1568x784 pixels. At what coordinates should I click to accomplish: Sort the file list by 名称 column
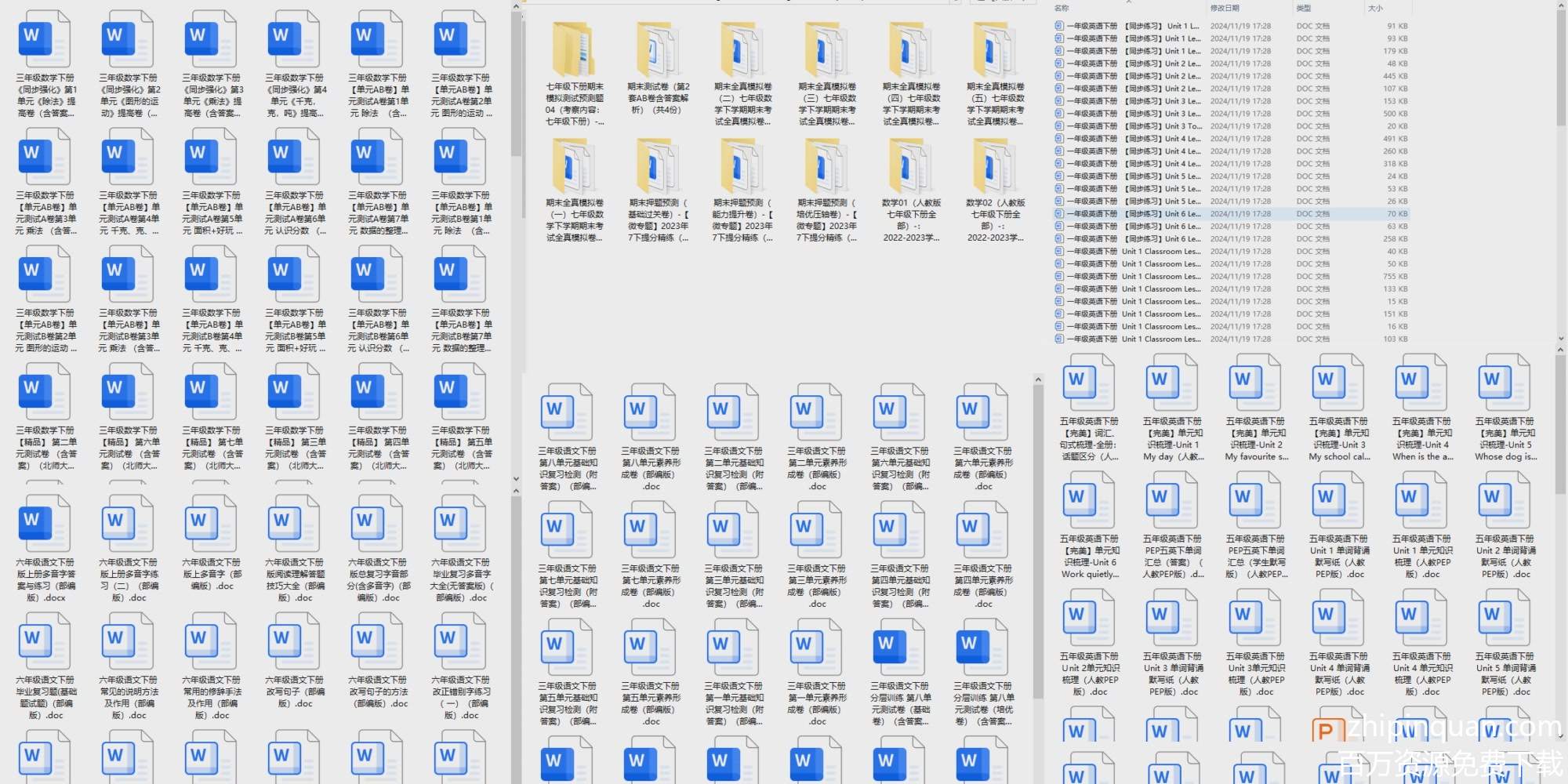tap(1062, 9)
